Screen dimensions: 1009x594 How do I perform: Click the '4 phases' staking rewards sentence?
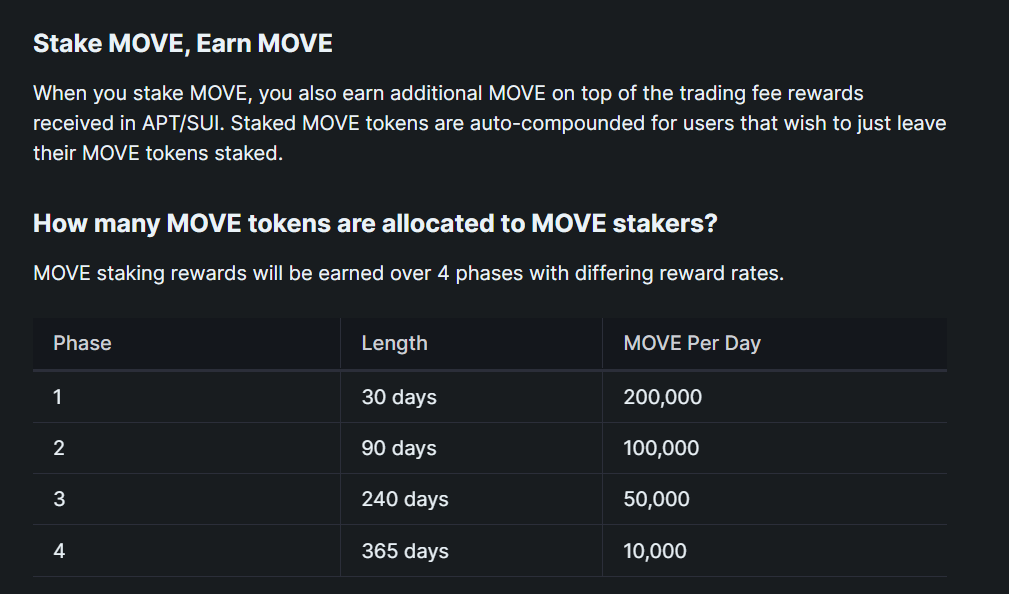tap(409, 274)
